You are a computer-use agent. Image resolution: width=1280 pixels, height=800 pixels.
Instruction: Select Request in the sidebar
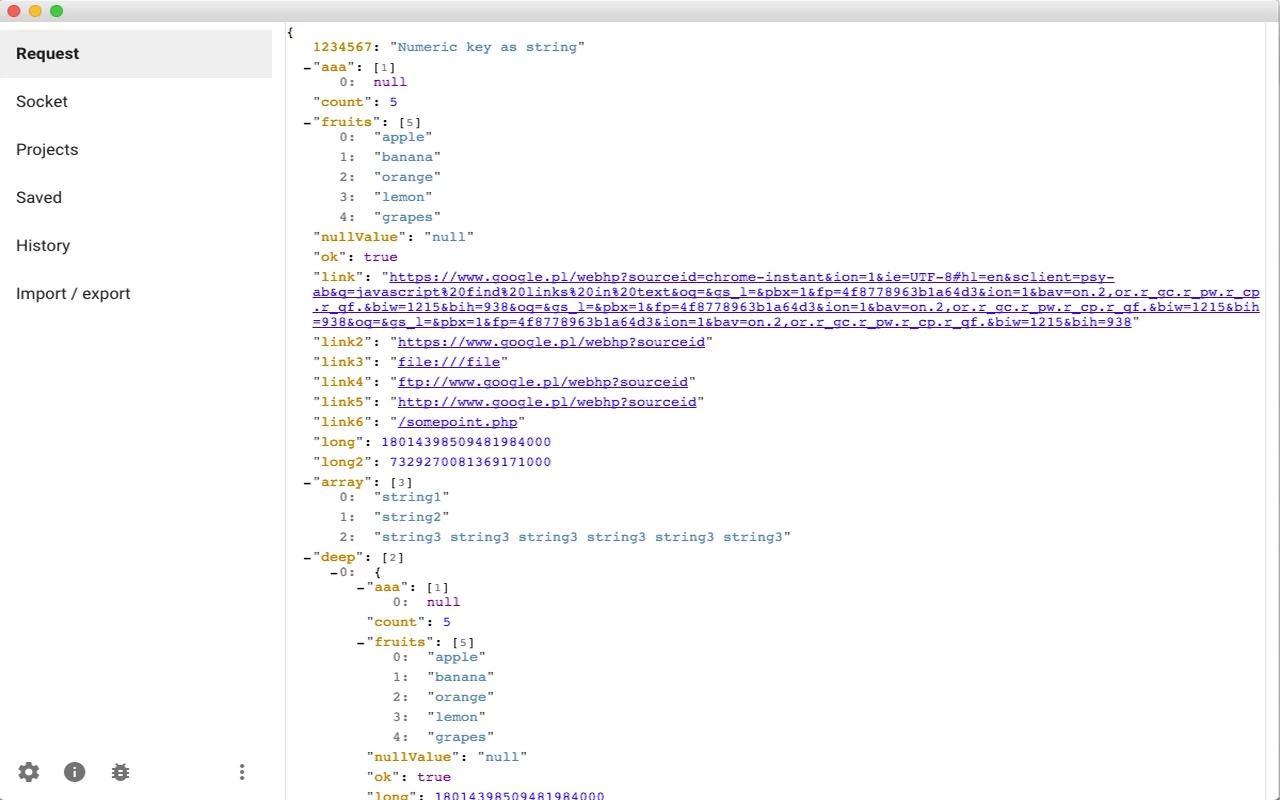coord(136,54)
